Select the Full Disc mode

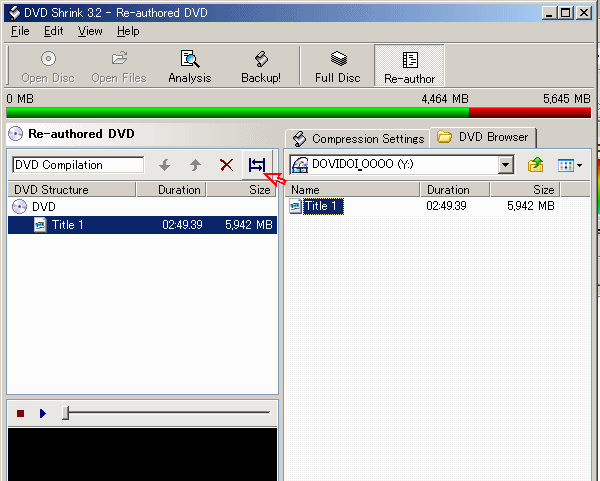337,66
